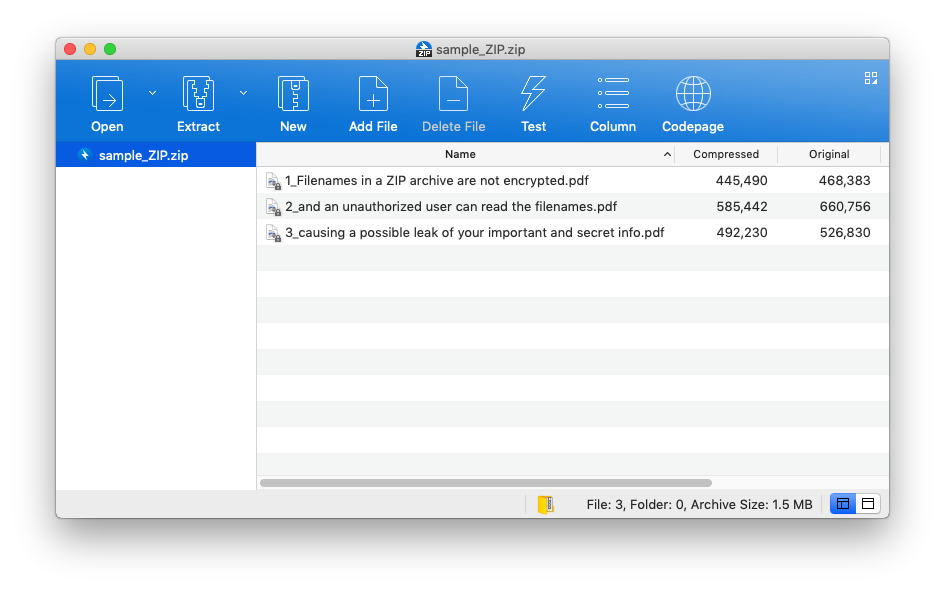Screen dimensions: 945x592
Task: Expand the Open button dropdown arrow
Action: (x=152, y=93)
